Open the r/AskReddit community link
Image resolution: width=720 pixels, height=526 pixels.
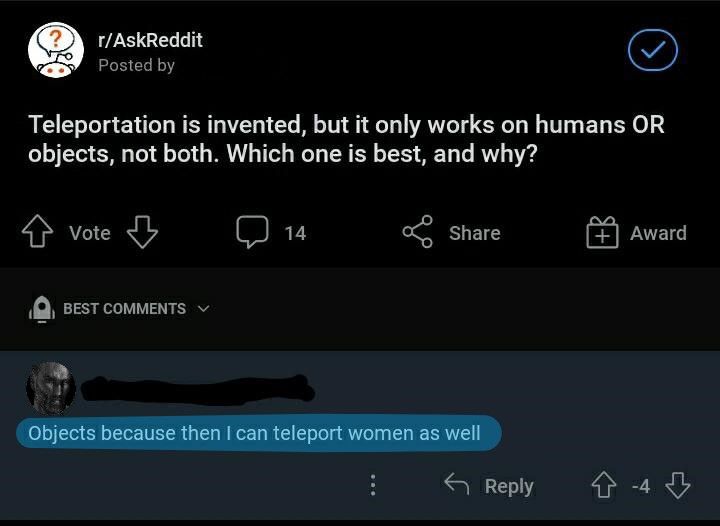coord(150,40)
